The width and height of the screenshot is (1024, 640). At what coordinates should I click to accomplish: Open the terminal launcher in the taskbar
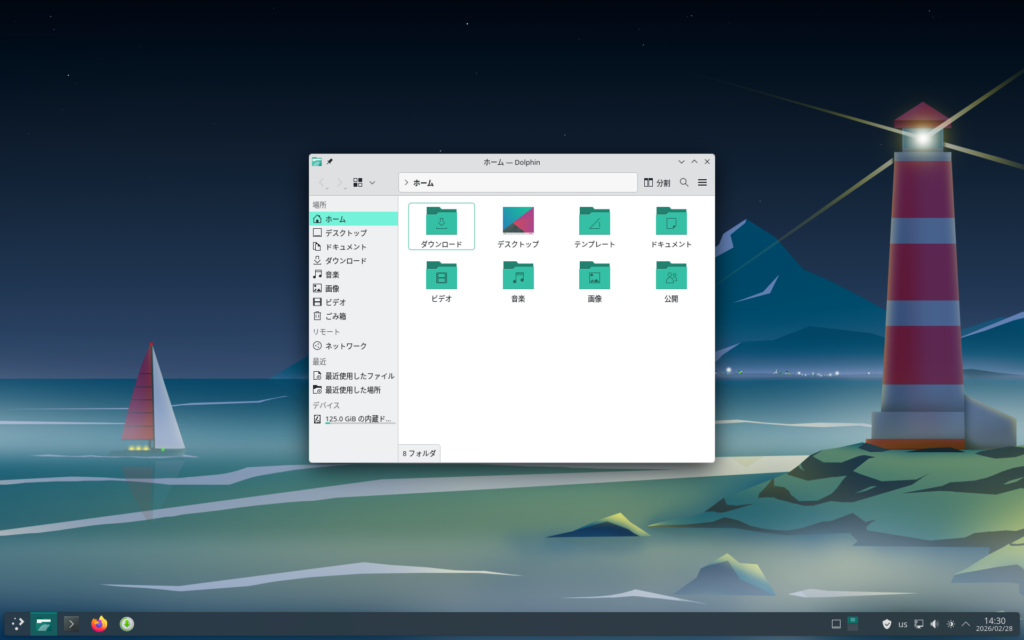71,624
